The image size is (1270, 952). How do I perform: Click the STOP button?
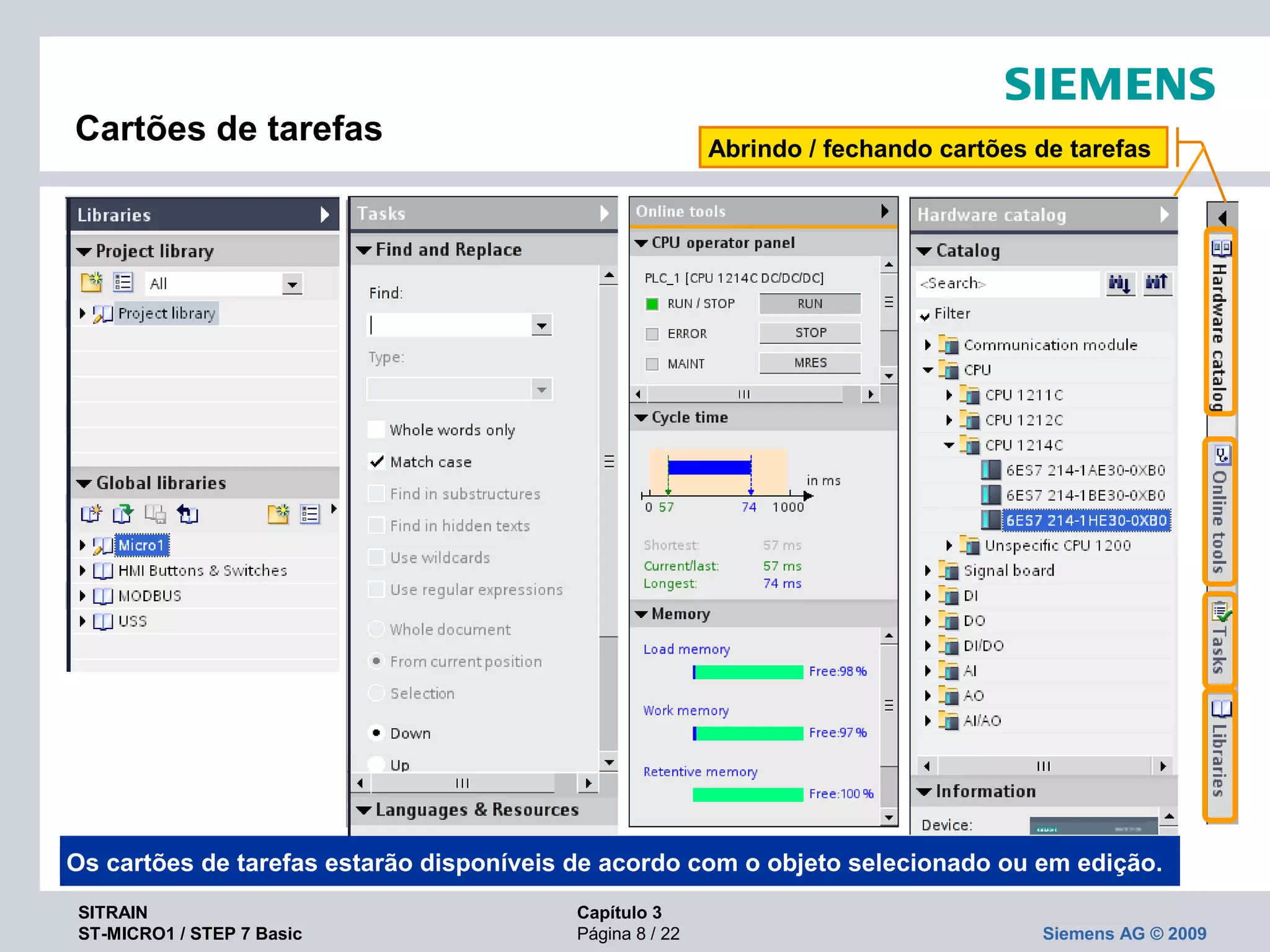tap(810, 333)
